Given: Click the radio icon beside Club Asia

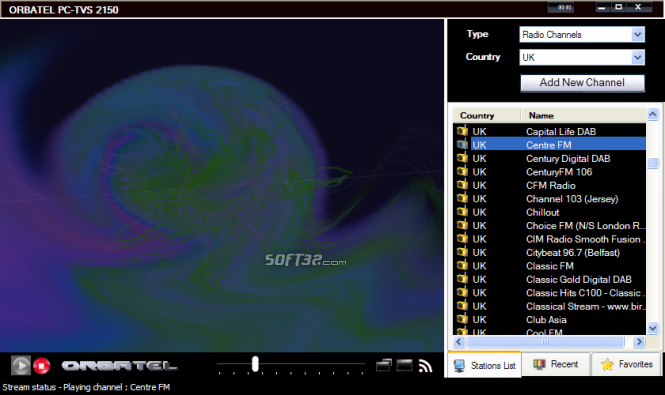Looking at the screenshot, I should [x=462, y=319].
